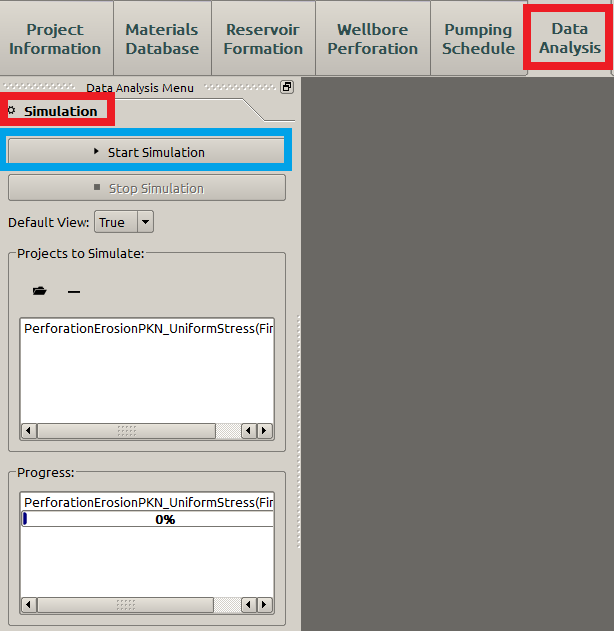Viewport: 614px width, 631px height.
Task: Click progress list scrollbar far-right arrow
Action: [x=264, y=604]
